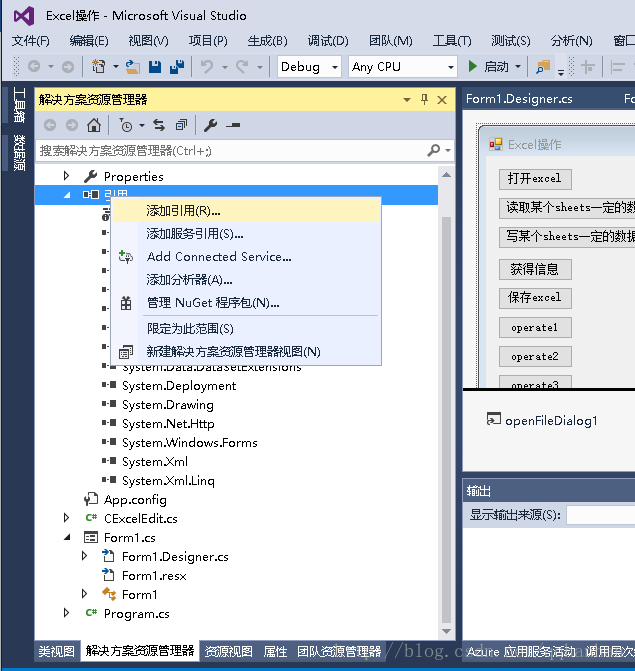Click the openFileDialog1 component icon

[493, 419]
